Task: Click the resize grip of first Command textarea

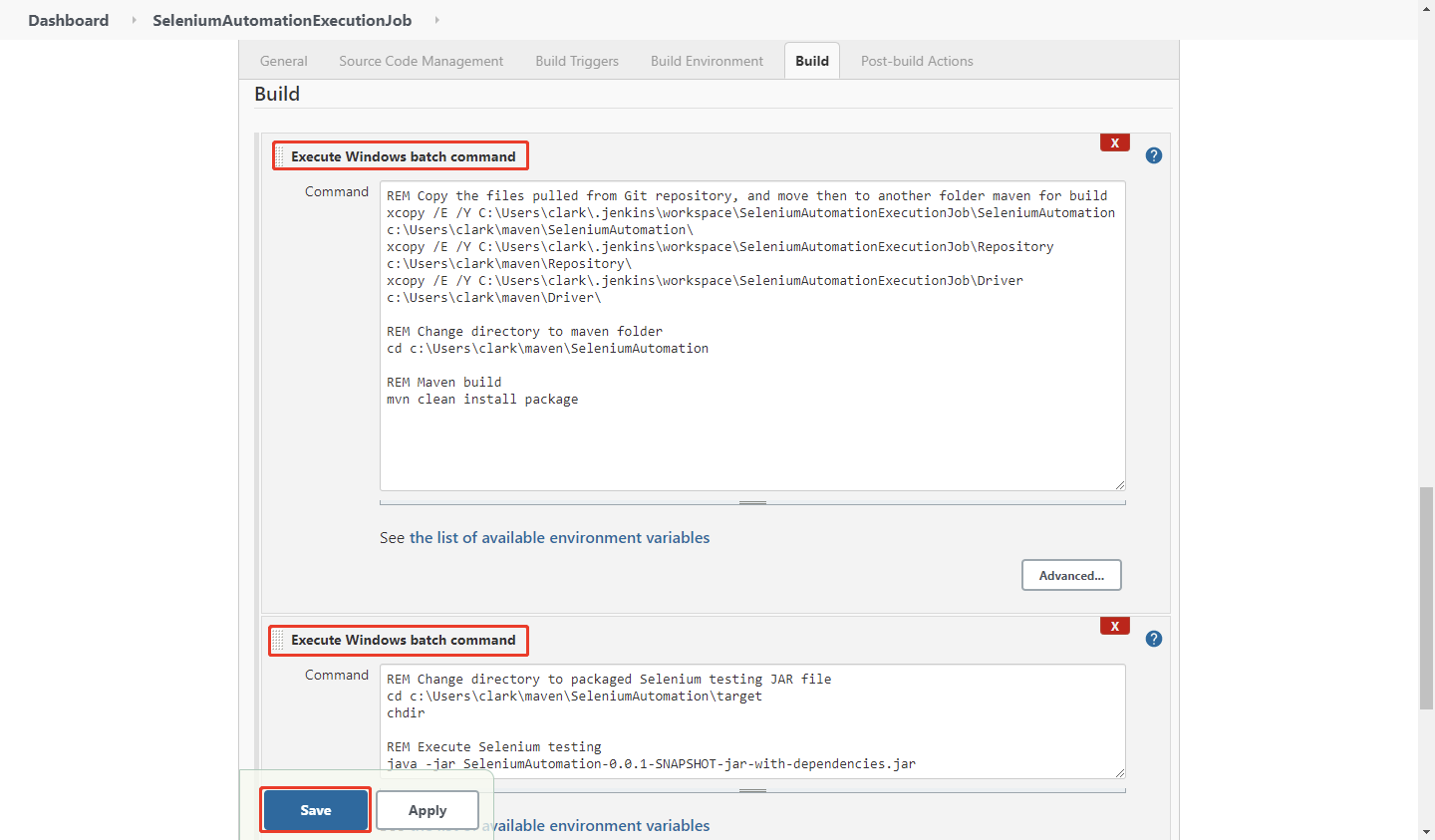Action: coord(1119,484)
